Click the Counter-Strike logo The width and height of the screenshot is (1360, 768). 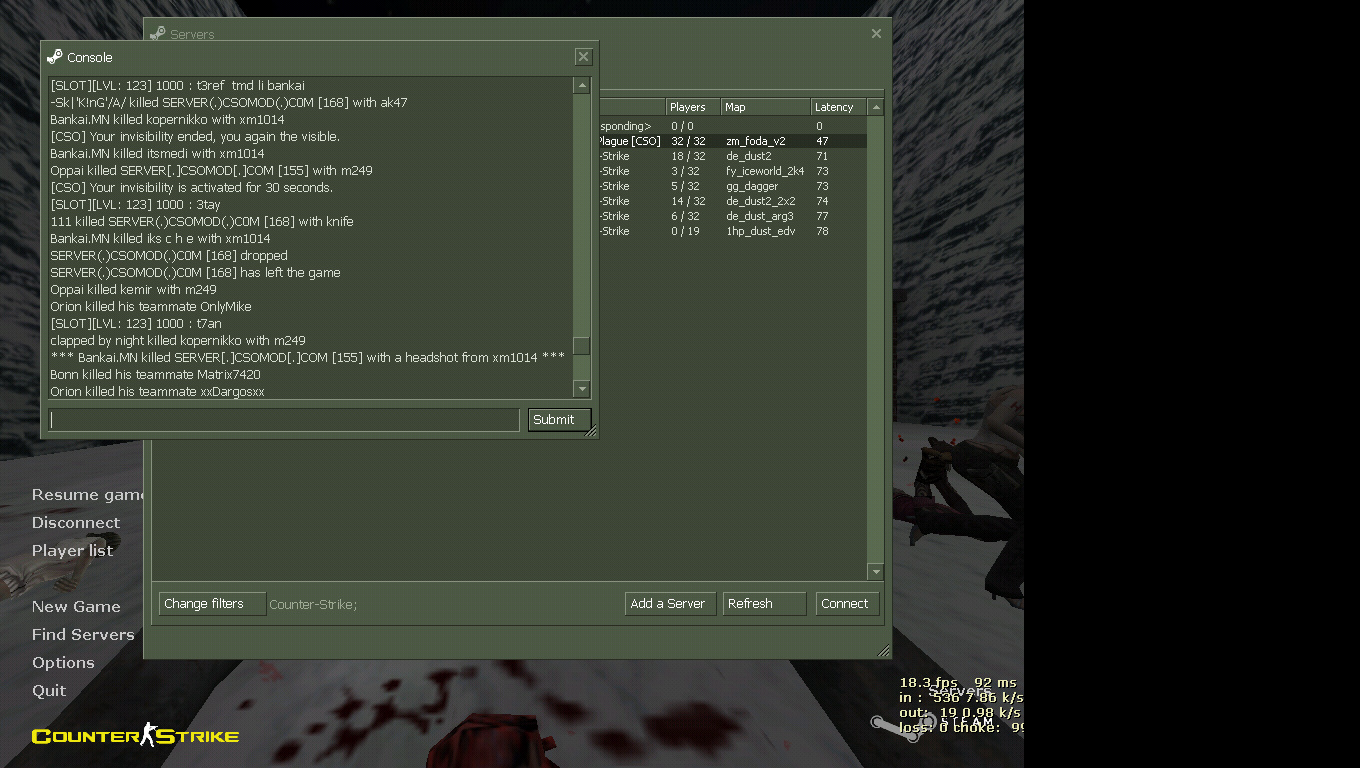pos(135,736)
